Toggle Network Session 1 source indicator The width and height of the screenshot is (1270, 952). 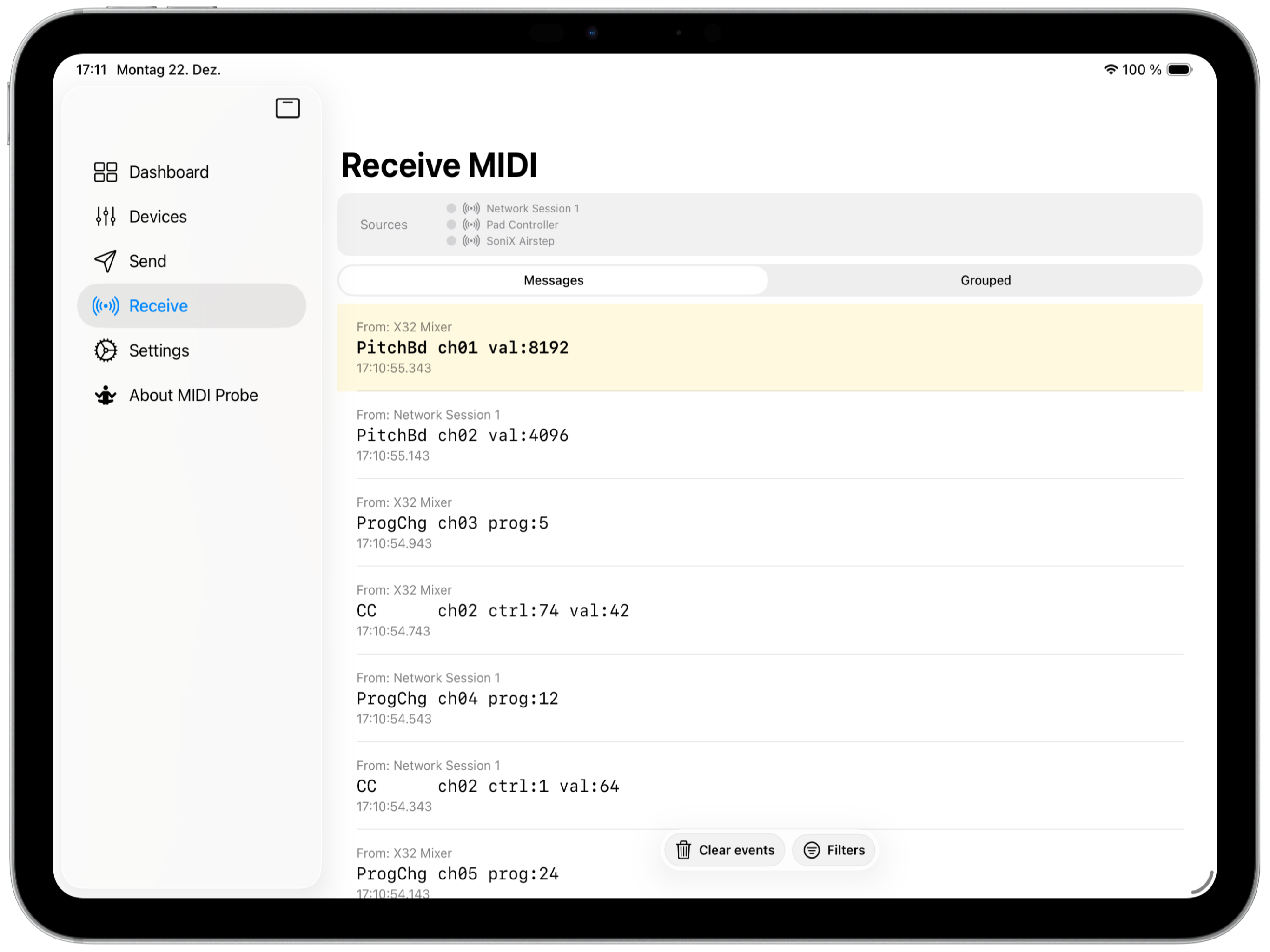451,208
